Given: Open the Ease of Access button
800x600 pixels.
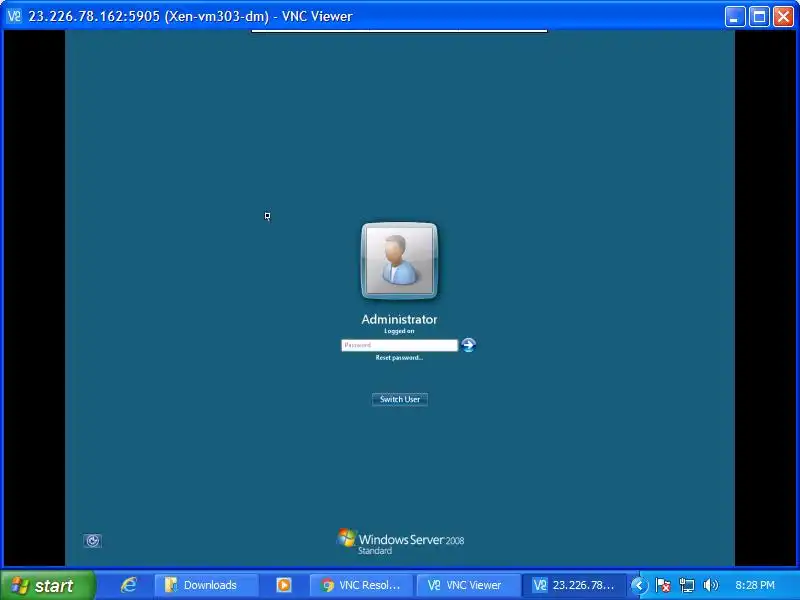Looking at the screenshot, I should pyautogui.click(x=92, y=540).
